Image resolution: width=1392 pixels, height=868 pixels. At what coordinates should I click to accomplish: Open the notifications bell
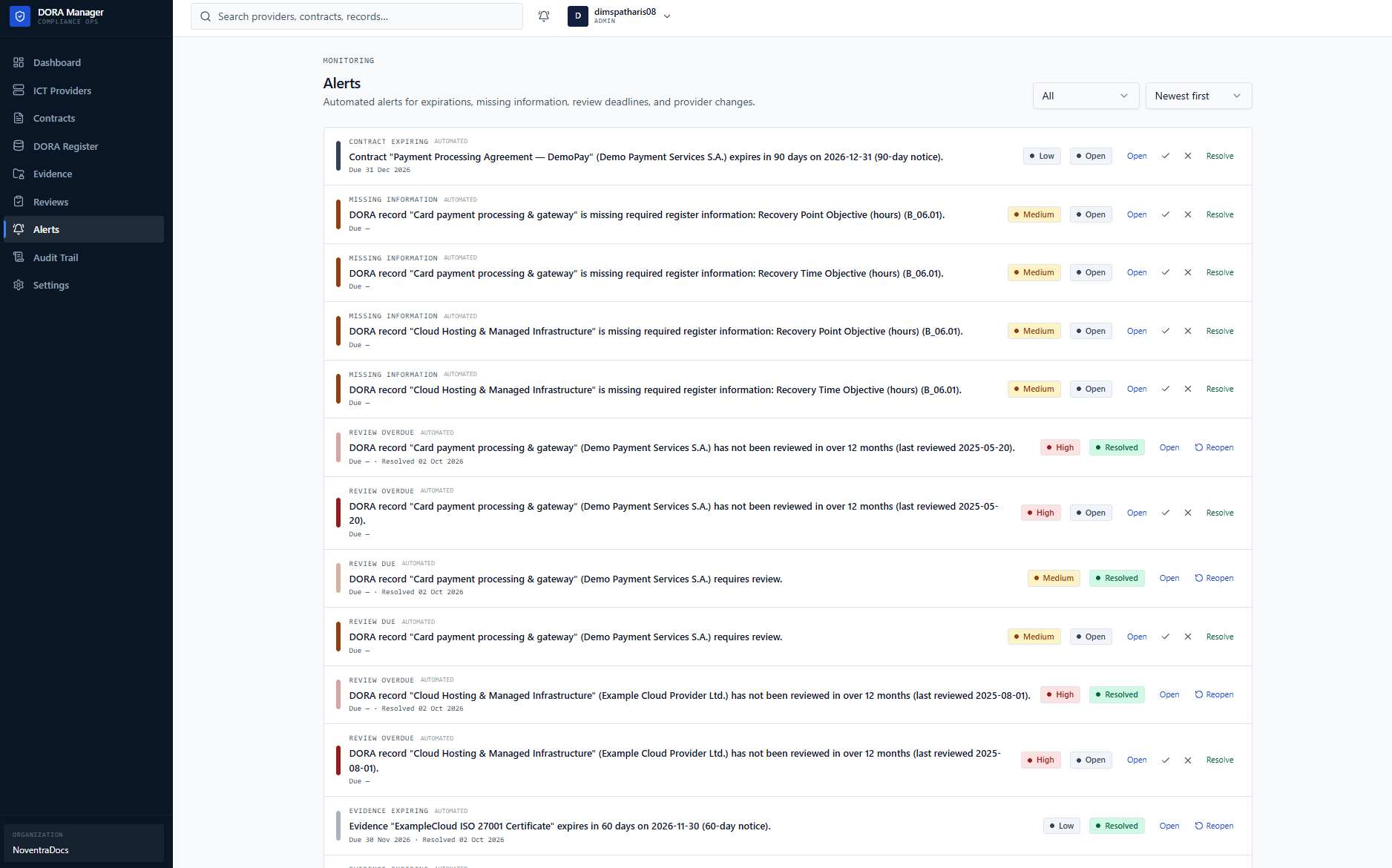[544, 16]
